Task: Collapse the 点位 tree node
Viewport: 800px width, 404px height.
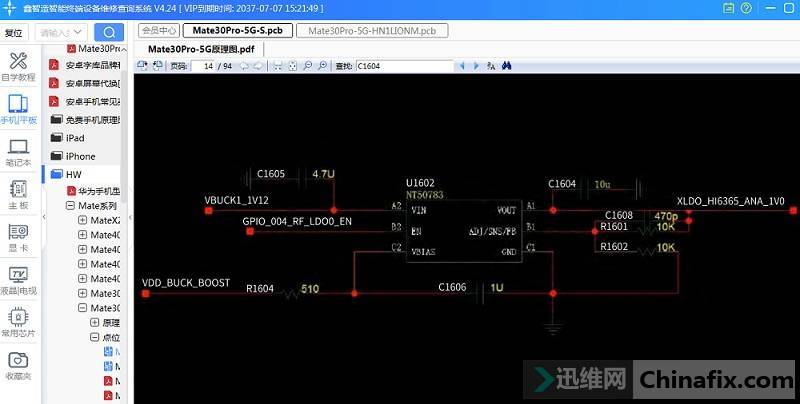Action: tap(94, 338)
